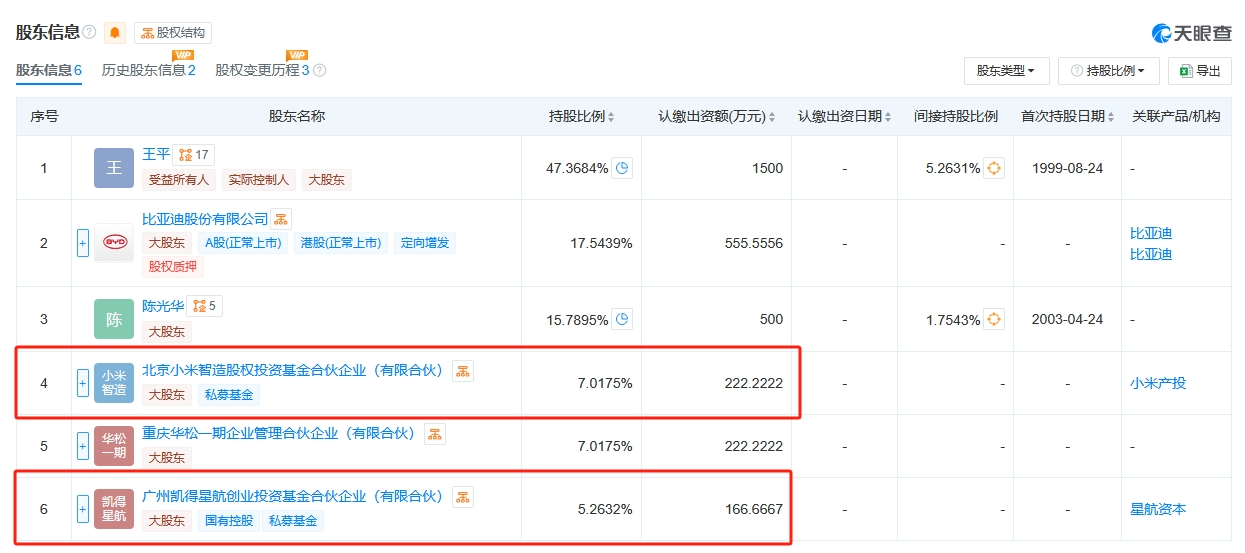Click the 凯得星航 avatar icon
The height and width of the screenshot is (553, 1245).
(x=114, y=509)
